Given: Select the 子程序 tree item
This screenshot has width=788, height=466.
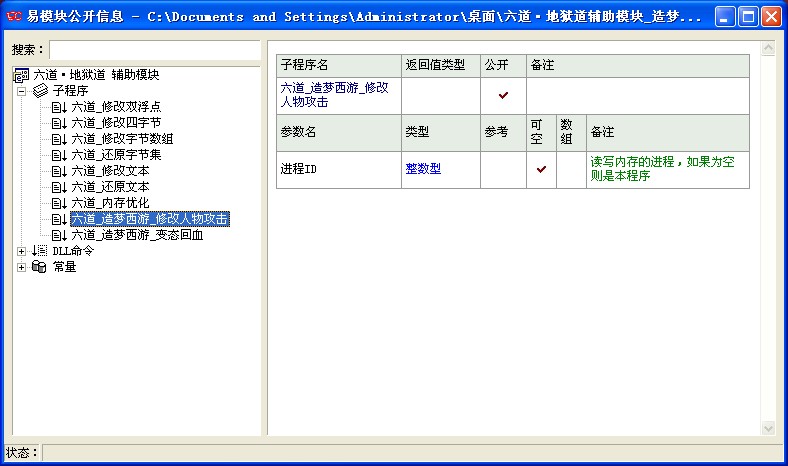Looking at the screenshot, I should click(70, 91).
